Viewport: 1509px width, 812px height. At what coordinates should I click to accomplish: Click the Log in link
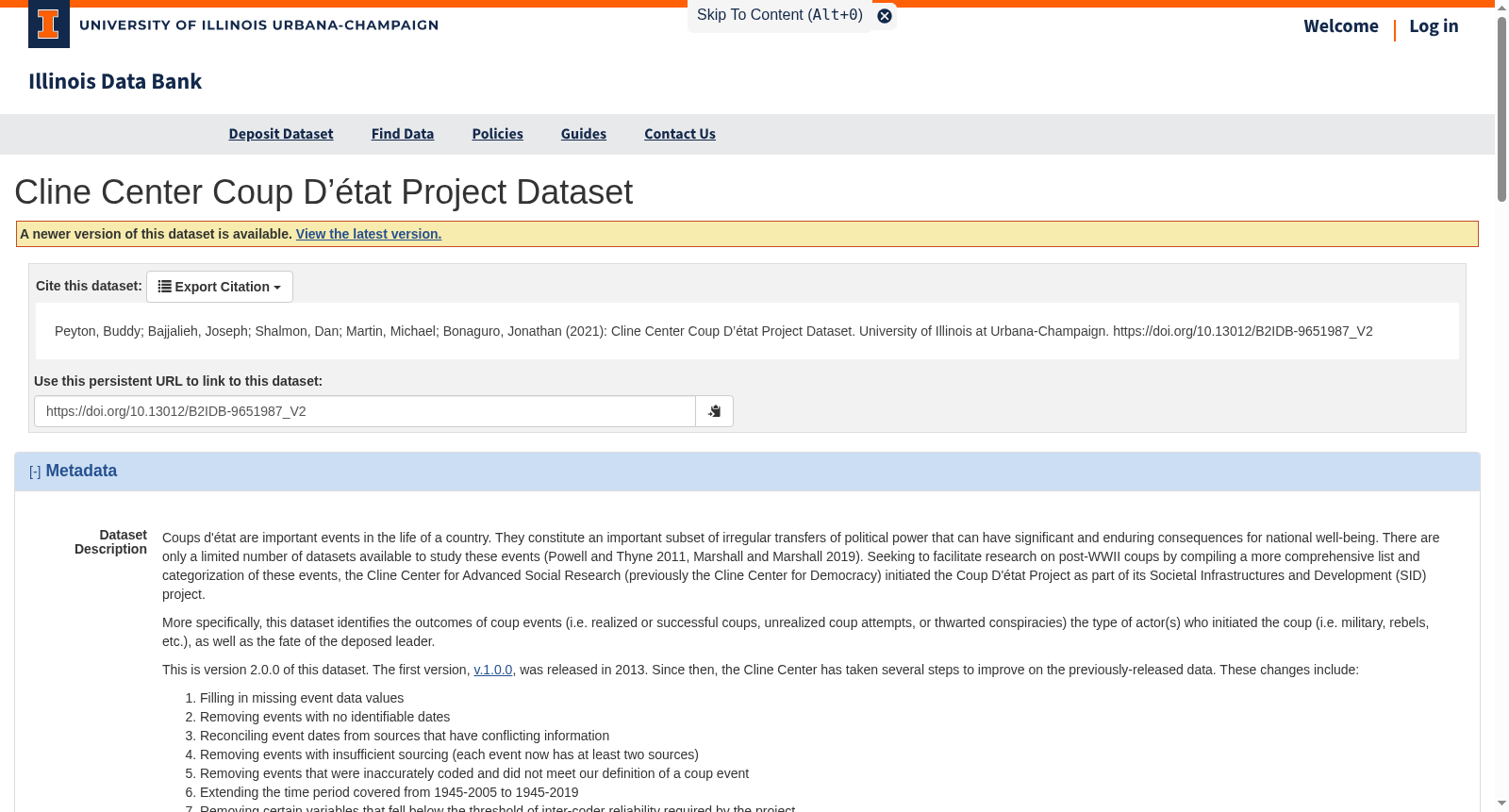click(1434, 26)
